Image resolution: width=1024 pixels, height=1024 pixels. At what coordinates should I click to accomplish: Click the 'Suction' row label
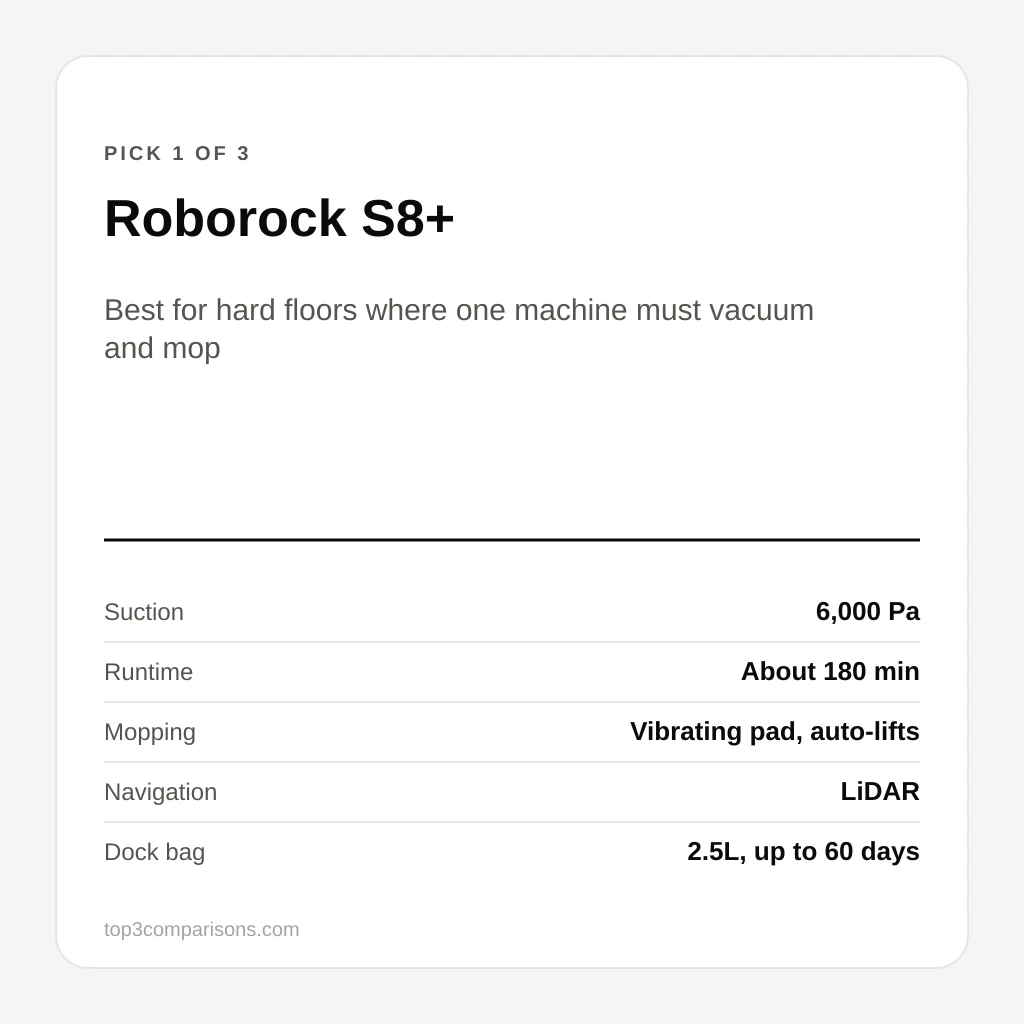tap(144, 612)
